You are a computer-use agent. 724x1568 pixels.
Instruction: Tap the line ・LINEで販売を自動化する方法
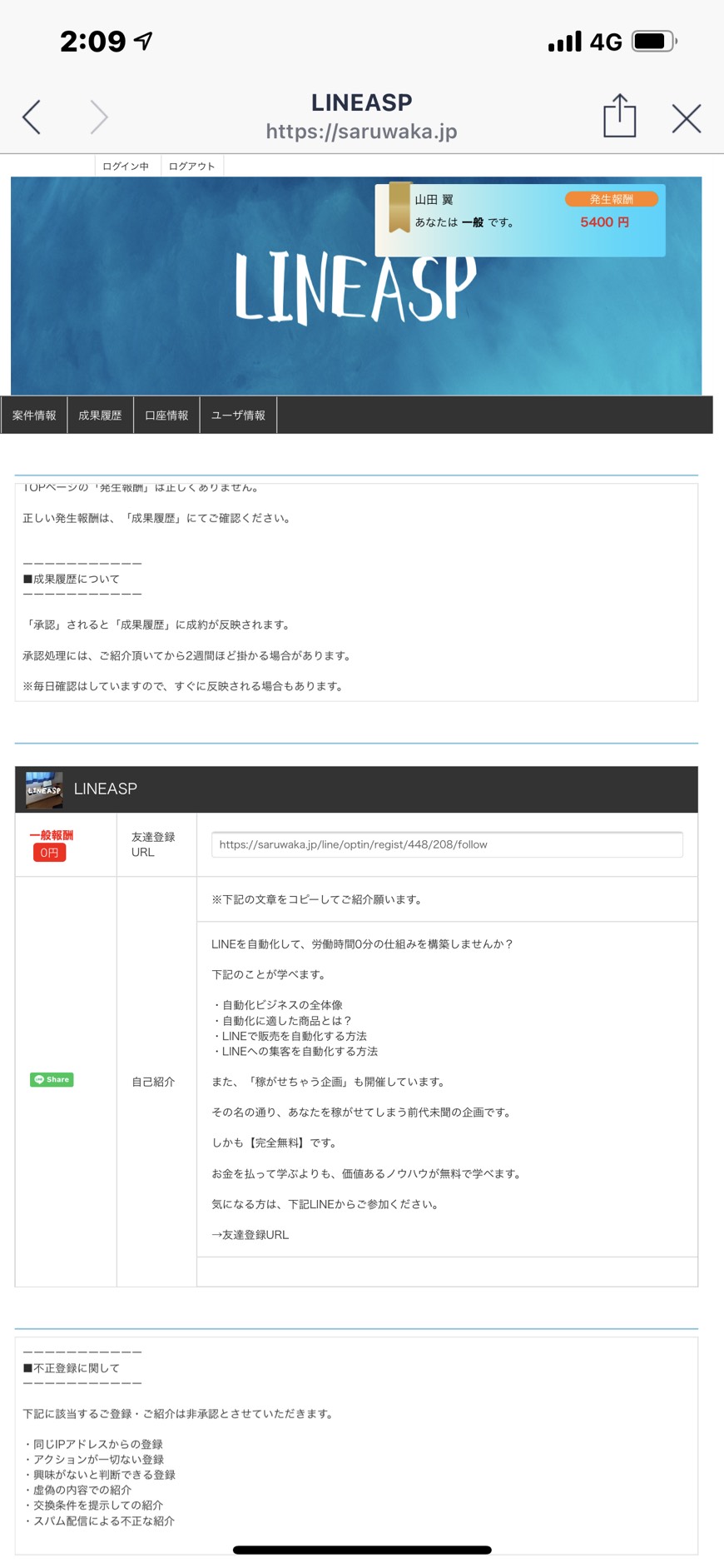(x=289, y=1036)
